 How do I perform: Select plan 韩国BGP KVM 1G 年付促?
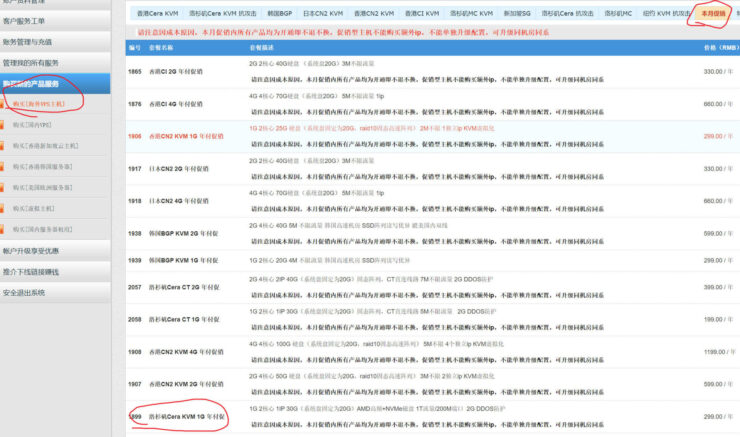click(x=183, y=260)
